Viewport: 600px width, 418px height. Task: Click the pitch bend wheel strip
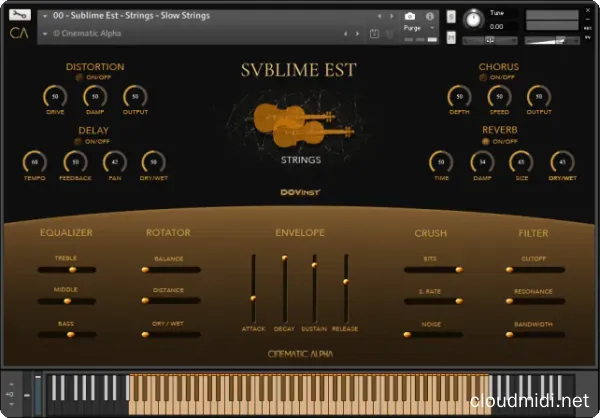coord(26,395)
